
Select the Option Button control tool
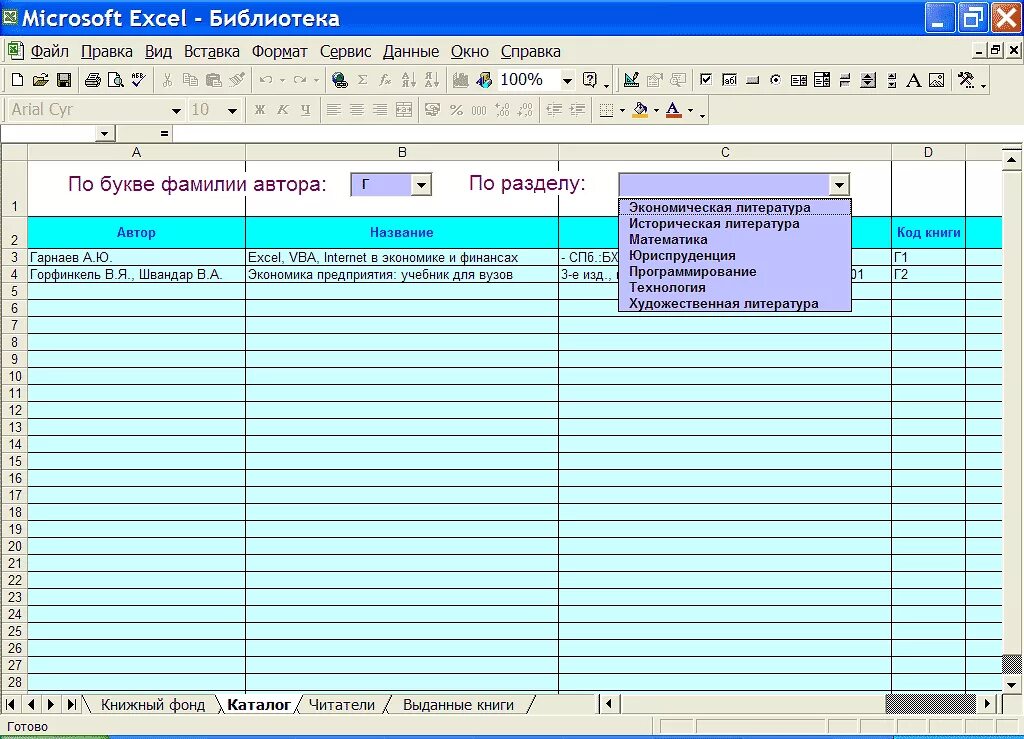click(x=775, y=80)
